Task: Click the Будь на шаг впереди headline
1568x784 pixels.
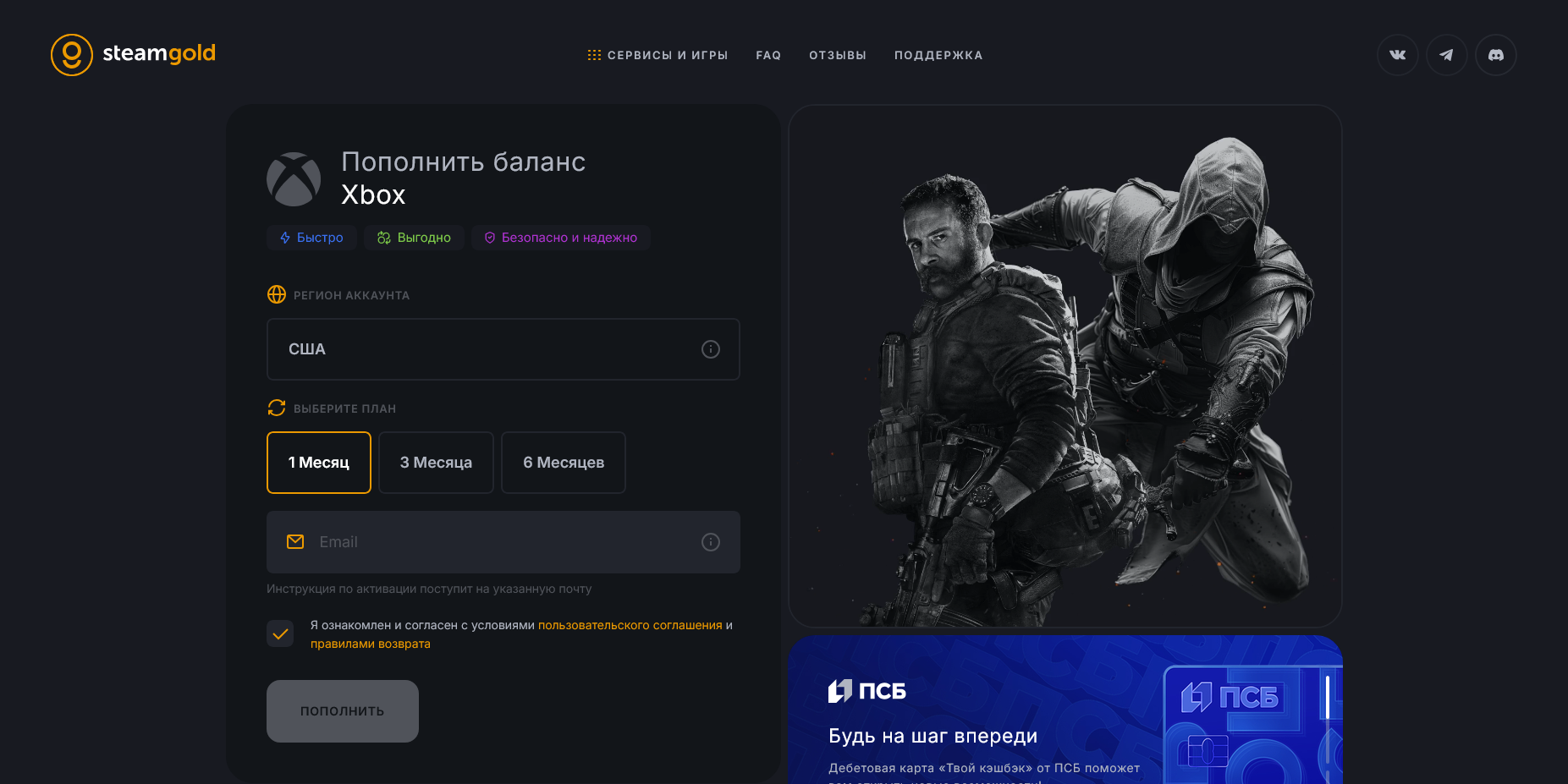Action: [933, 736]
